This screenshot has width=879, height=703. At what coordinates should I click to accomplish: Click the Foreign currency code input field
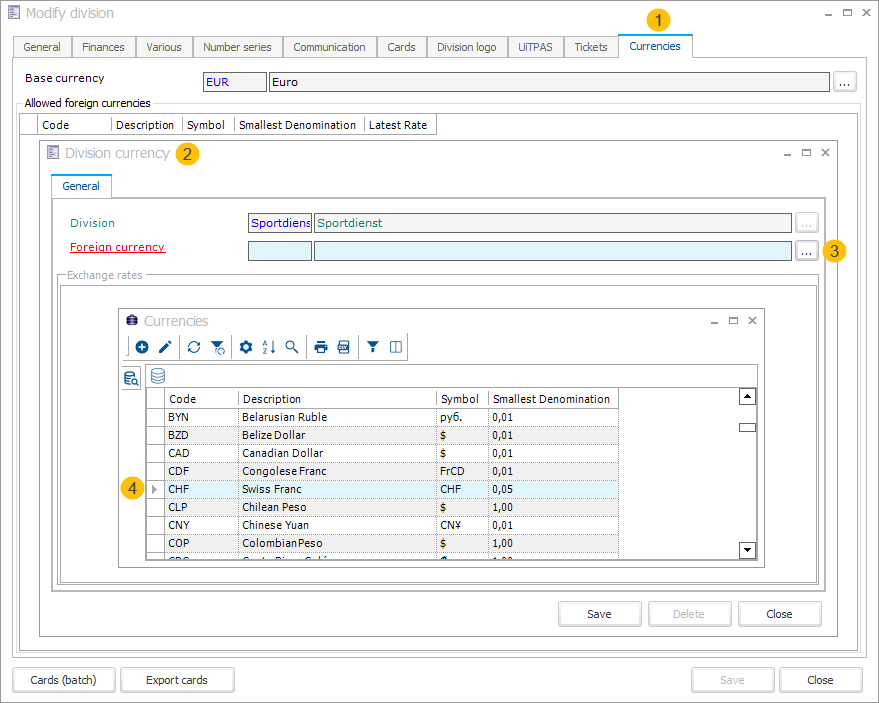pos(279,251)
